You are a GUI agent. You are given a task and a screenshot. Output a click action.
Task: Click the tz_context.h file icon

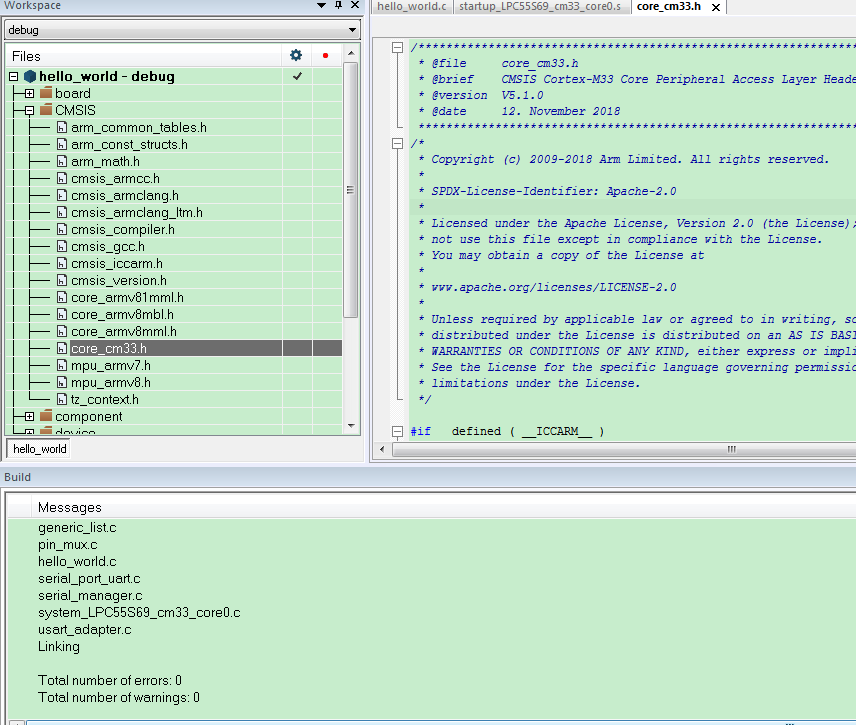point(62,400)
